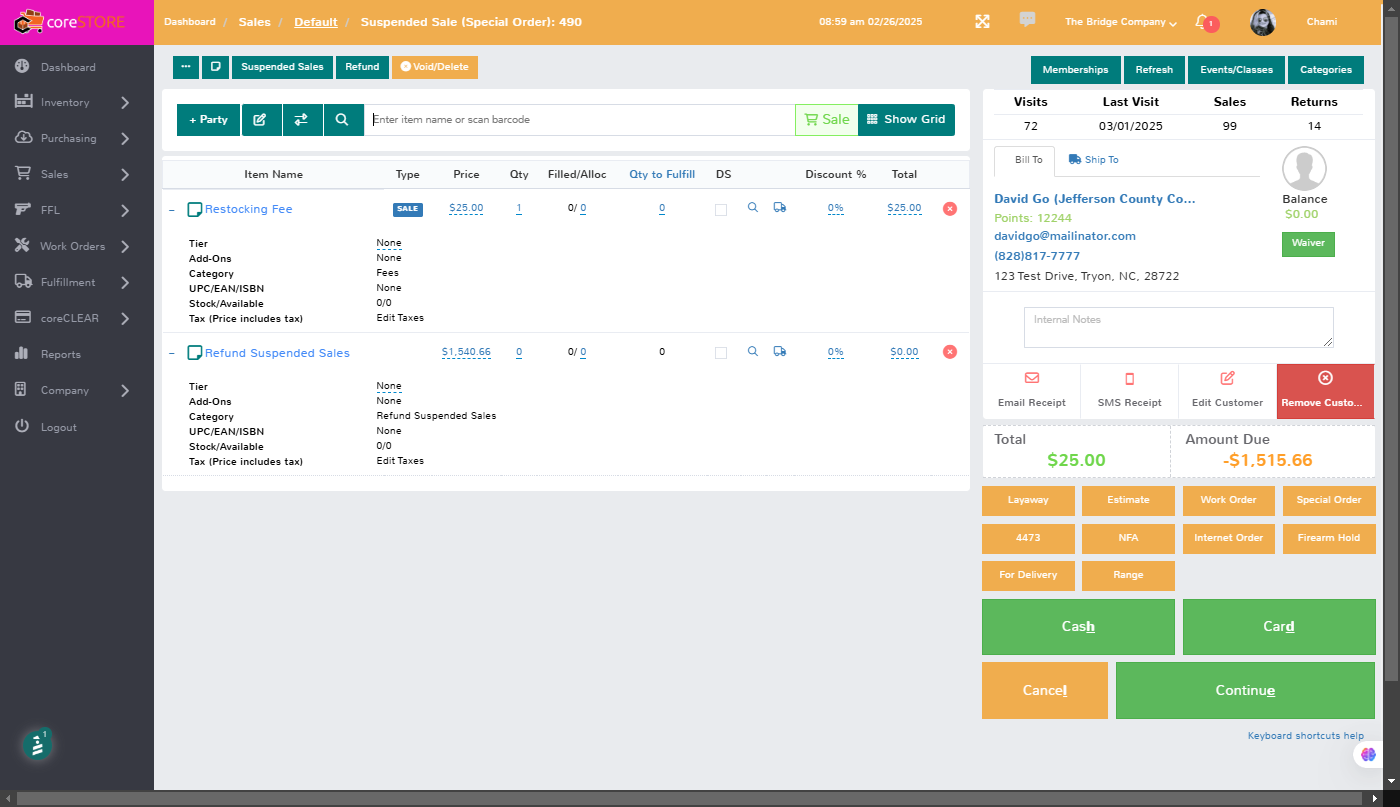Expand the Work Orders sidebar menu
Image resolution: width=1400 pixels, height=807 pixels.
click(77, 246)
